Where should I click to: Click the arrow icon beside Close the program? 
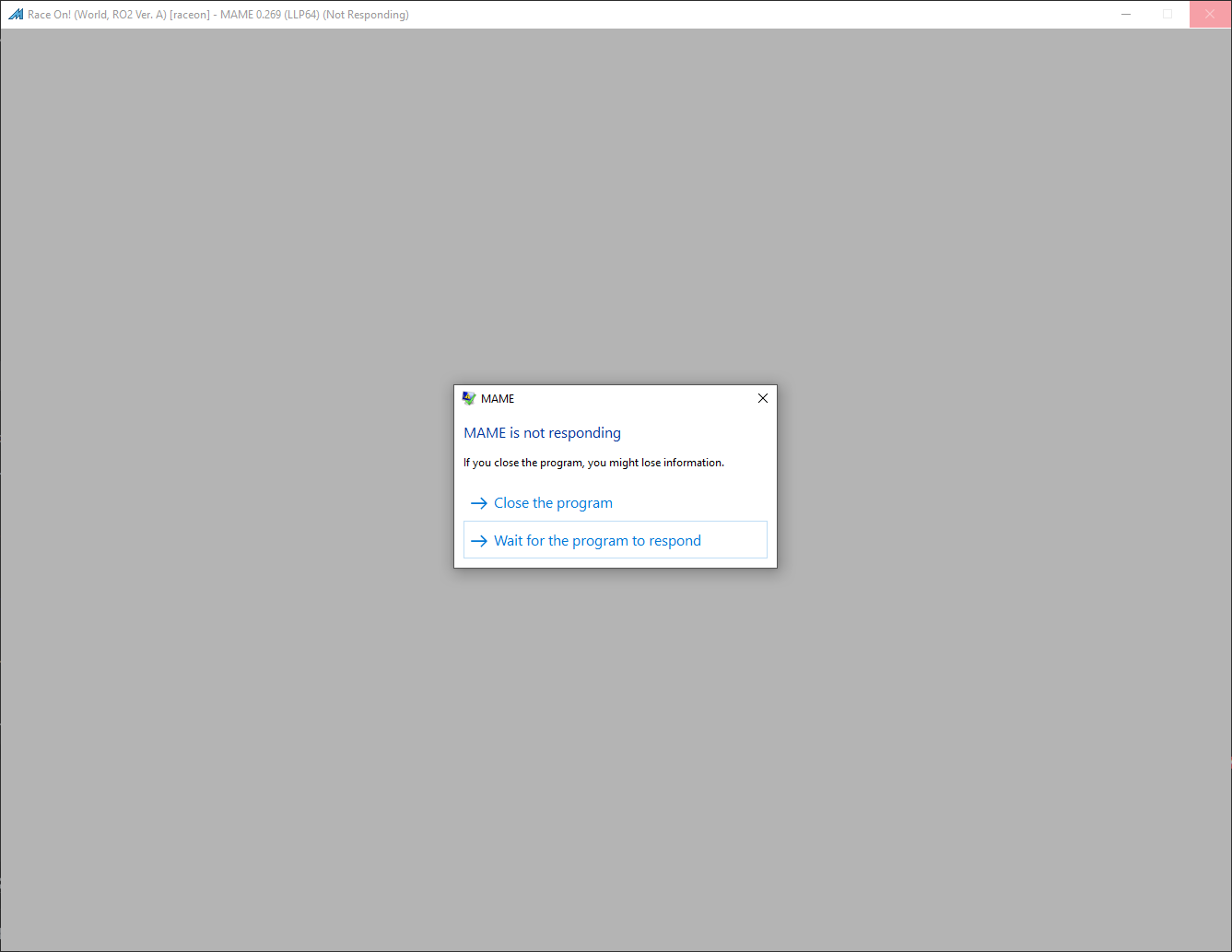pyautogui.click(x=478, y=503)
